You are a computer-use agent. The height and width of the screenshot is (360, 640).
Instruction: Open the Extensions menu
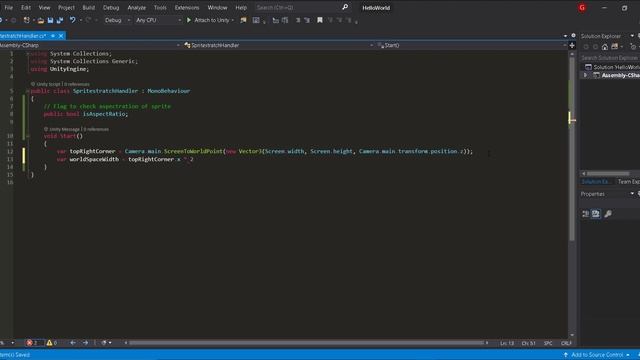[x=187, y=7]
